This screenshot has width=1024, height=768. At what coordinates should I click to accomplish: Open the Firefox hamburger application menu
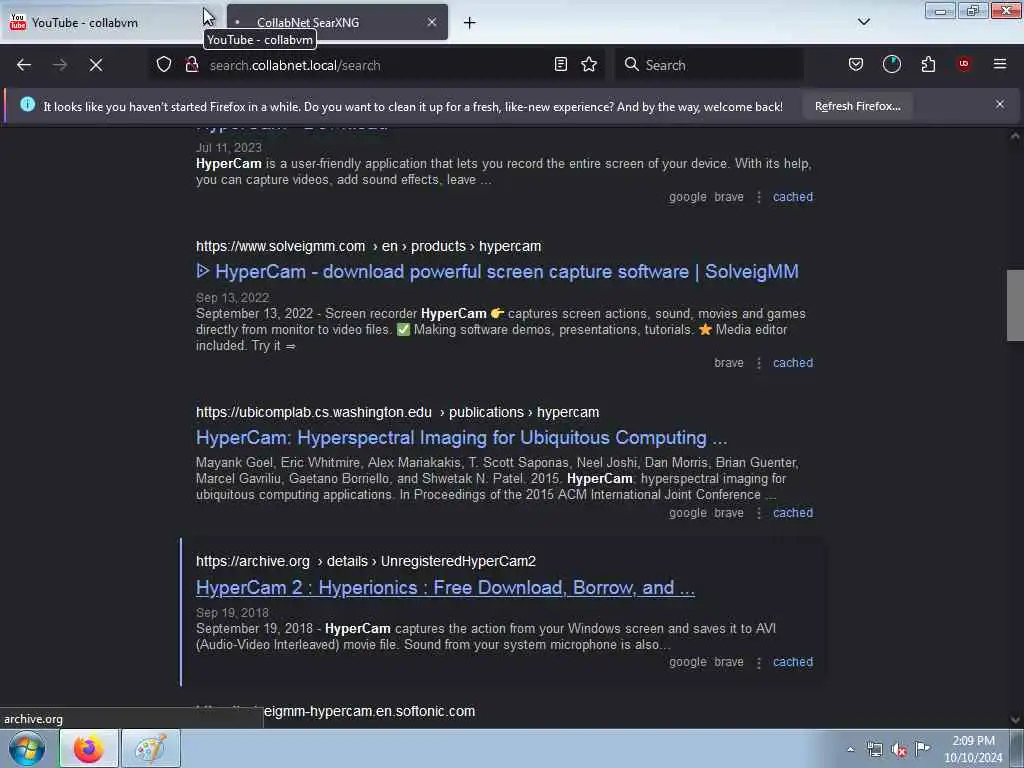(x=1000, y=64)
